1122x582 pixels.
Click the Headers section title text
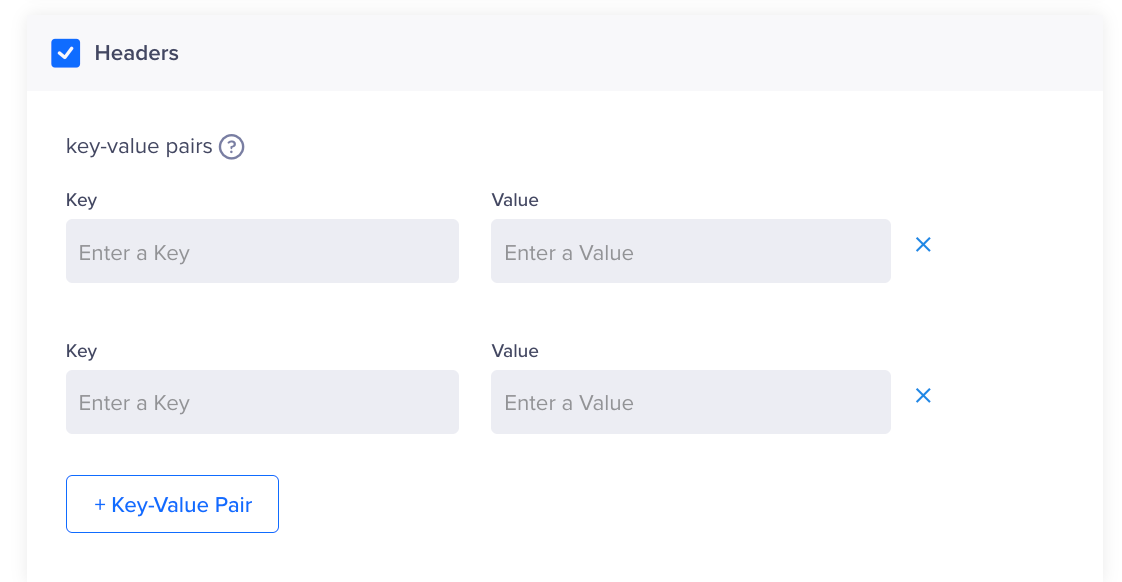(x=137, y=53)
